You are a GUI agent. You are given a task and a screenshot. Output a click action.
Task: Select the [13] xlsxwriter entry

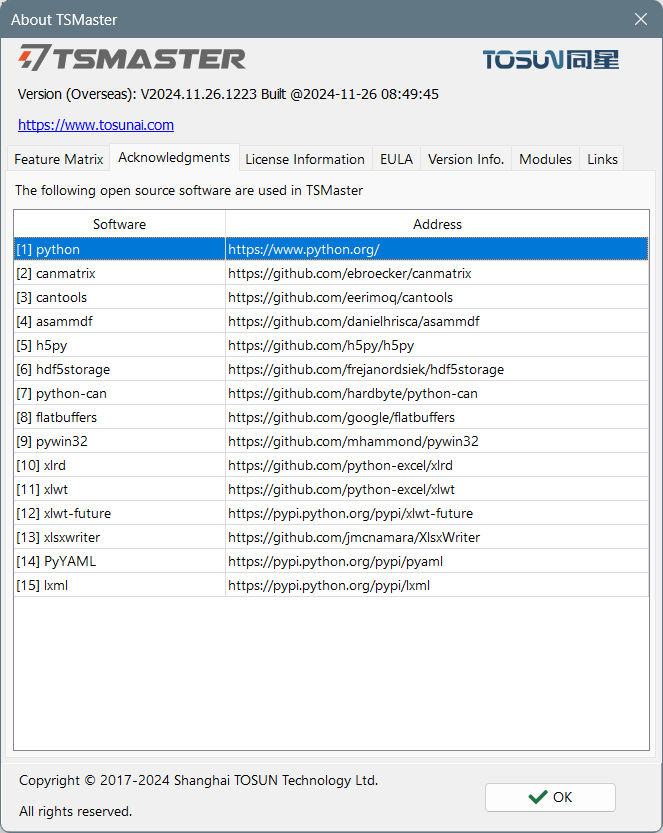pos(120,537)
